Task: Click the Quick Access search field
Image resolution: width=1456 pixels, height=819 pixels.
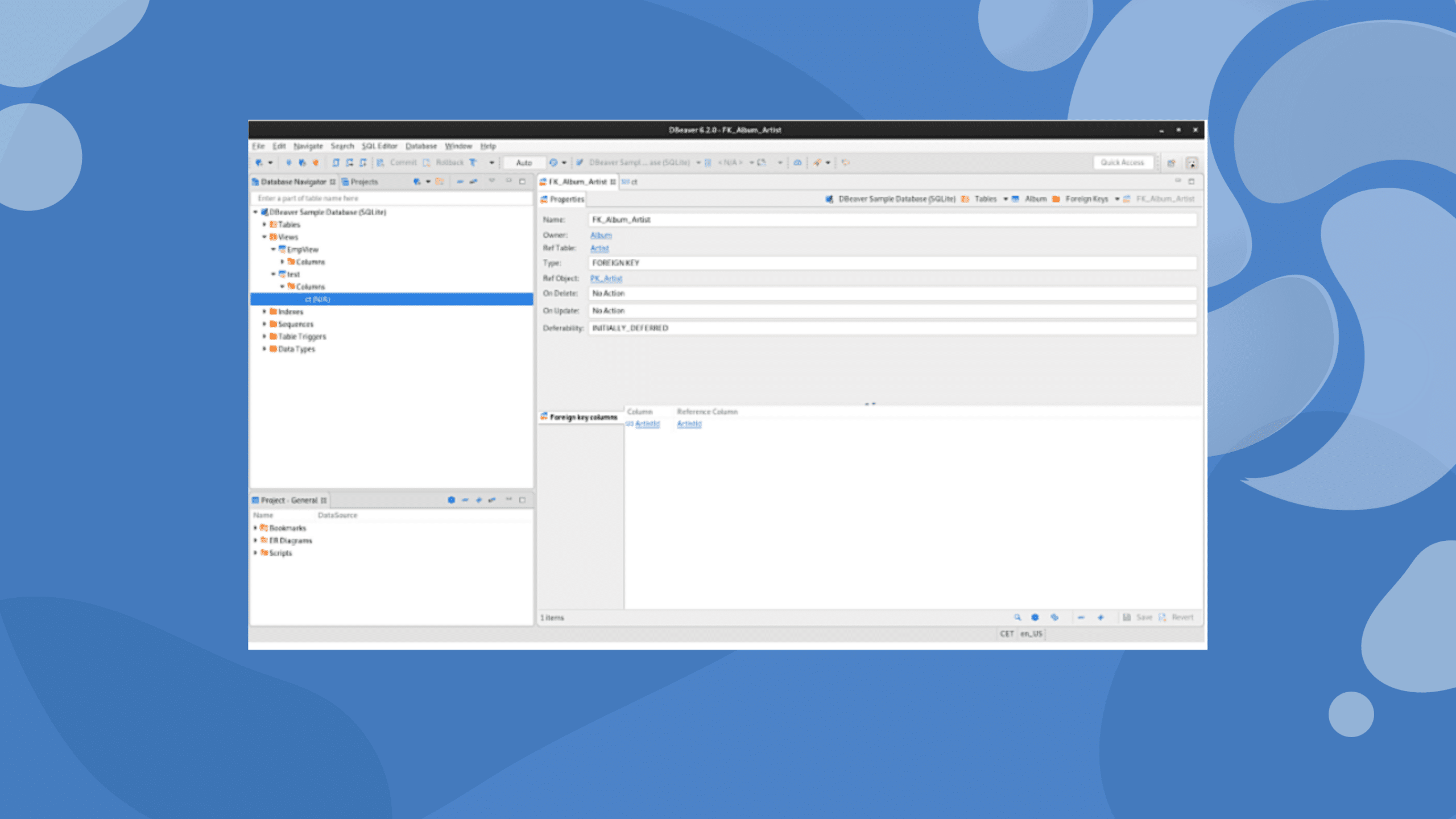Action: 1123,163
